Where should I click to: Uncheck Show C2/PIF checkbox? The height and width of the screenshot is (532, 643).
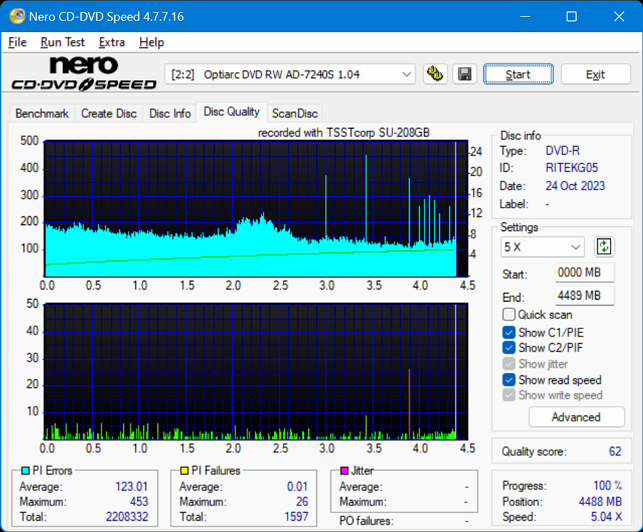(x=508, y=348)
